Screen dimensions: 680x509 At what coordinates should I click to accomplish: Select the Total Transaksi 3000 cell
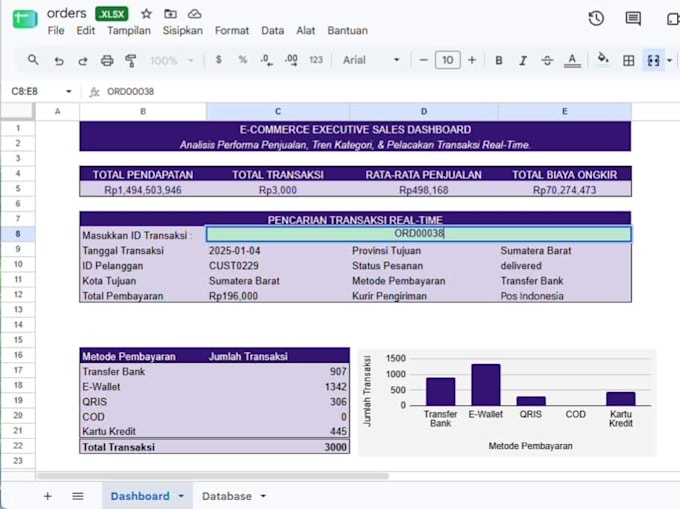(x=278, y=447)
